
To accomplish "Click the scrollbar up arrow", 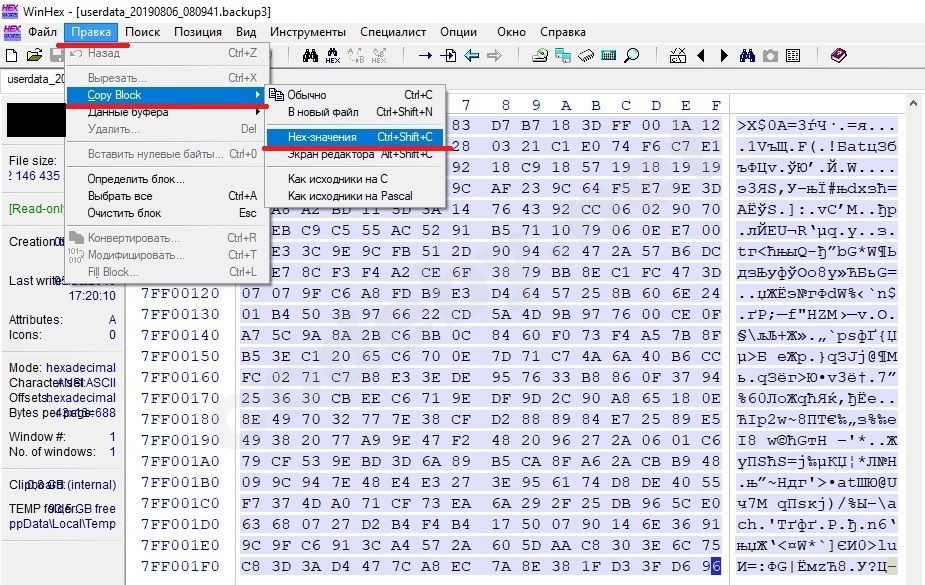I will [x=913, y=104].
